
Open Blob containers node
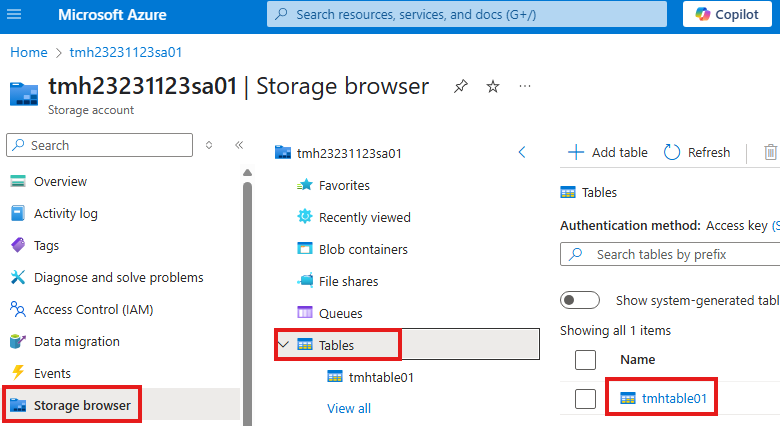363,249
